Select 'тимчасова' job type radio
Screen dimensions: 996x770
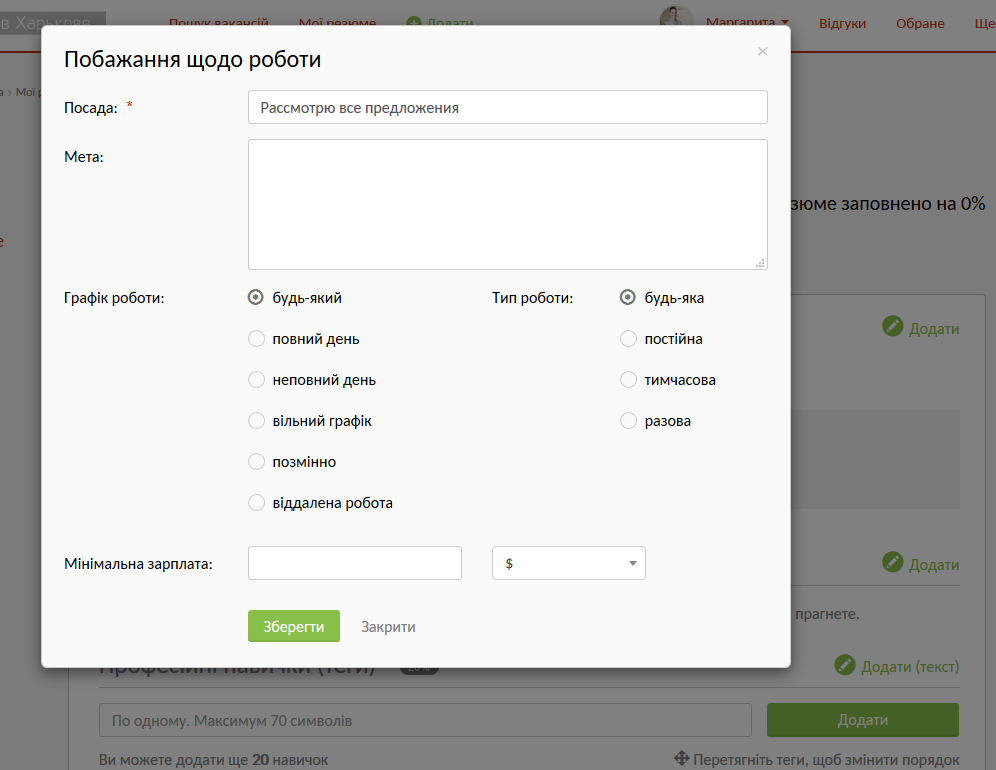tap(628, 380)
